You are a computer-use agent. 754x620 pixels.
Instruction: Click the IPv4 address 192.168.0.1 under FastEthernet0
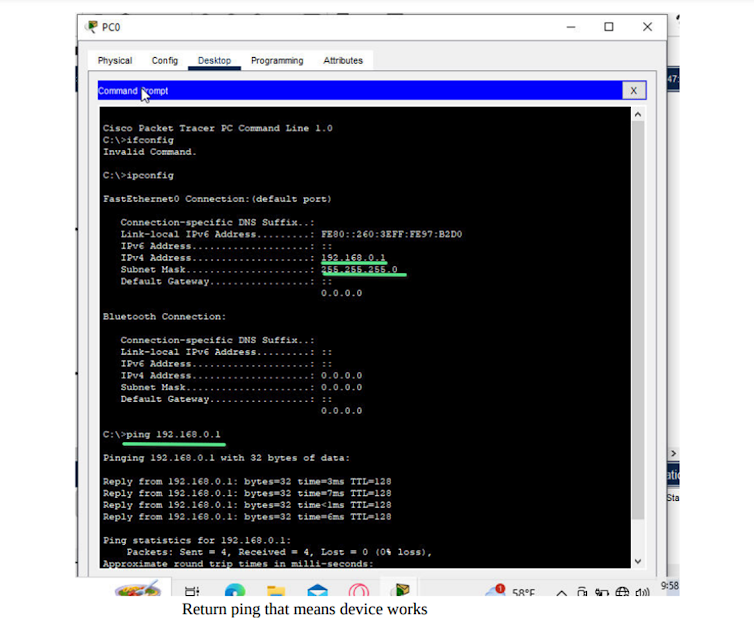click(353, 258)
